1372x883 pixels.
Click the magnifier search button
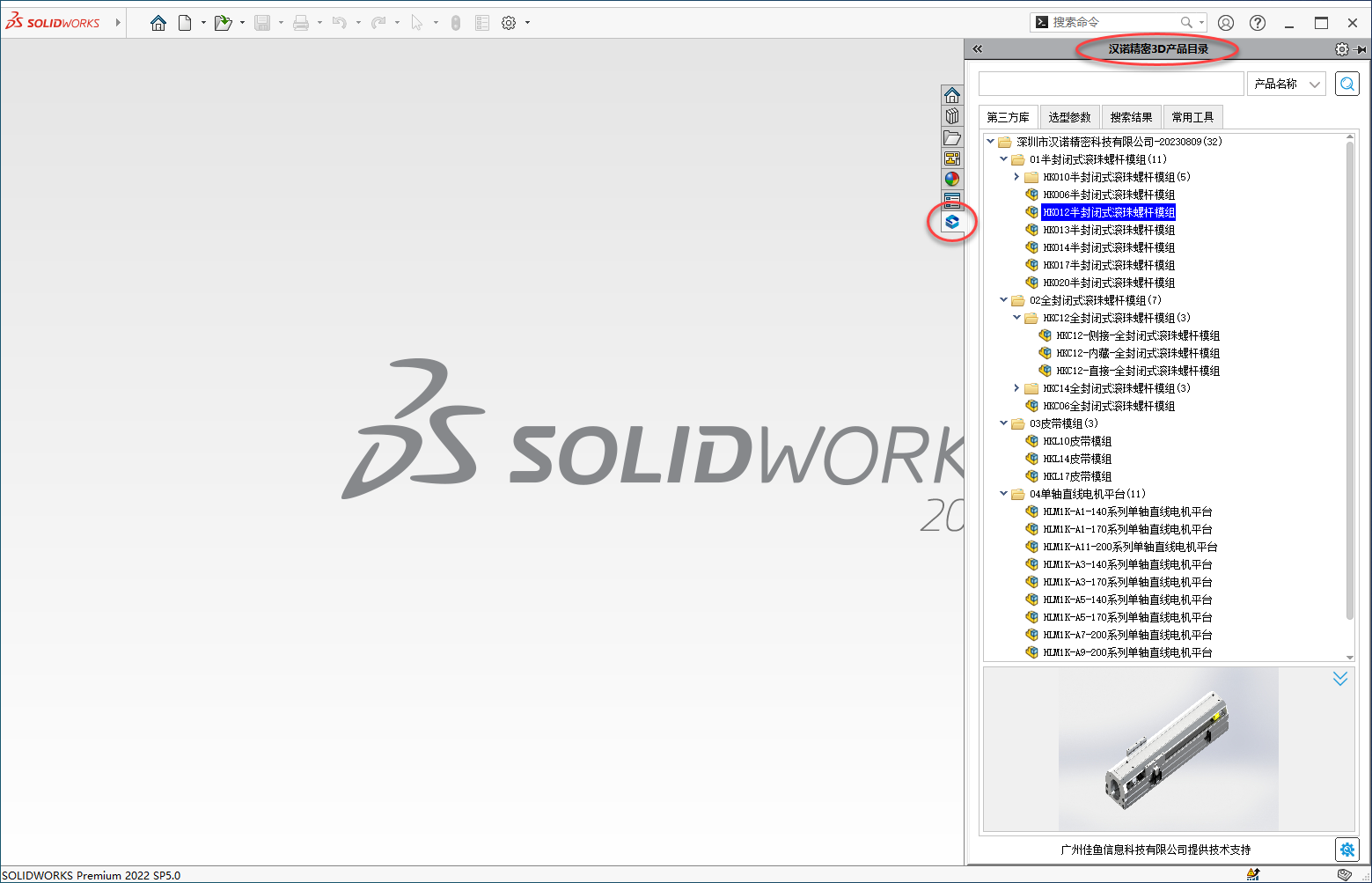click(1347, 84)
